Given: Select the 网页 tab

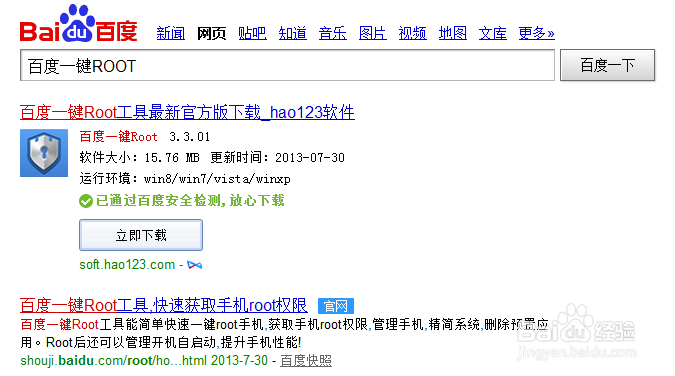Looking at the screenshot, I should [x=211, y=33].
